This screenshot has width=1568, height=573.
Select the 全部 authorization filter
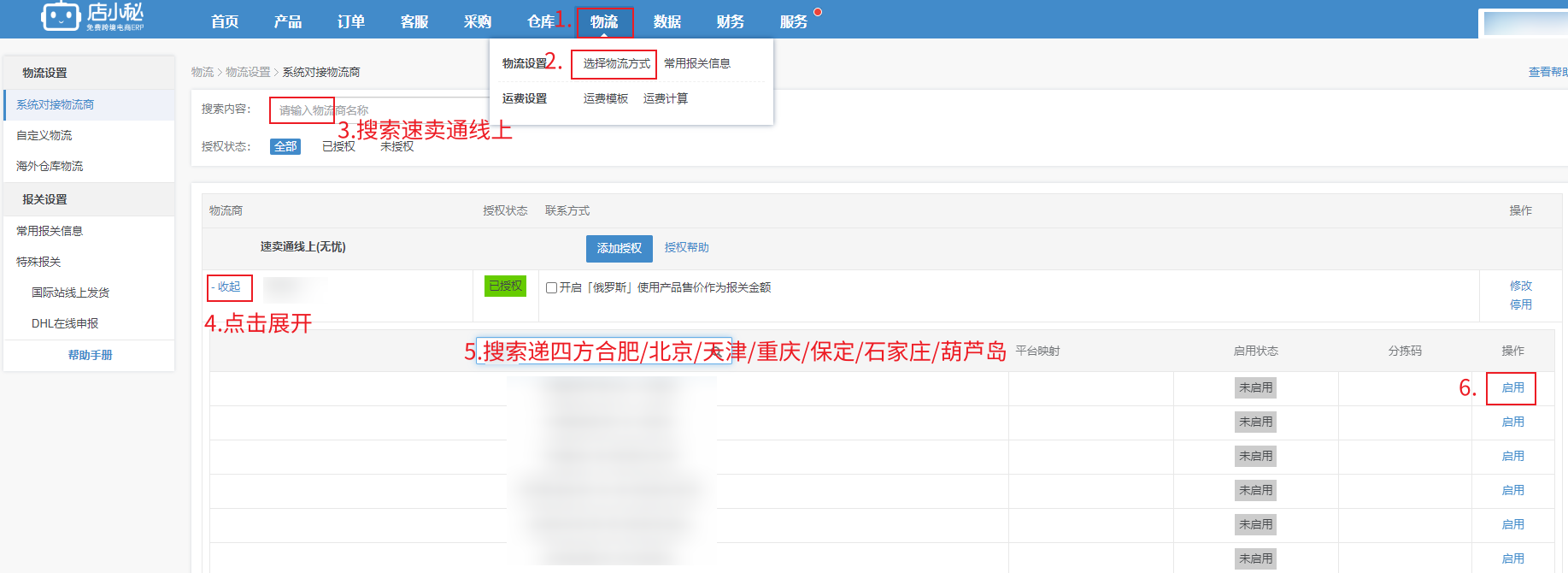pyautogui.click(x=285, y=146)
